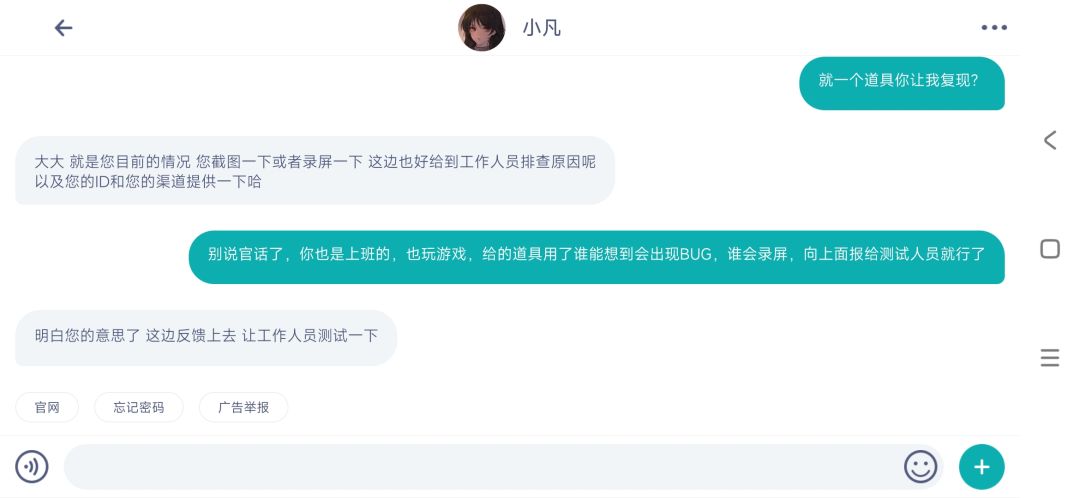The image size is (1080, 498).
Task: Open the Android recent apps menu
Action: tap(1050, 357)
